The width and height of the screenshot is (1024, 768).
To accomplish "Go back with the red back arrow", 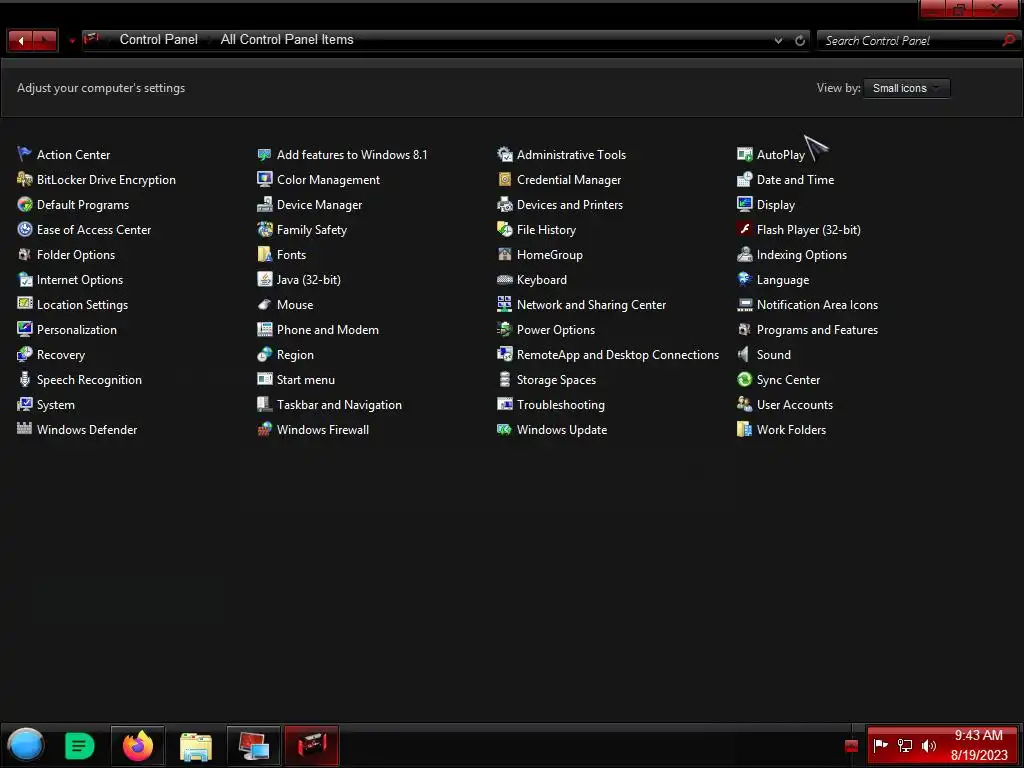I will click(x=20, y=40).
